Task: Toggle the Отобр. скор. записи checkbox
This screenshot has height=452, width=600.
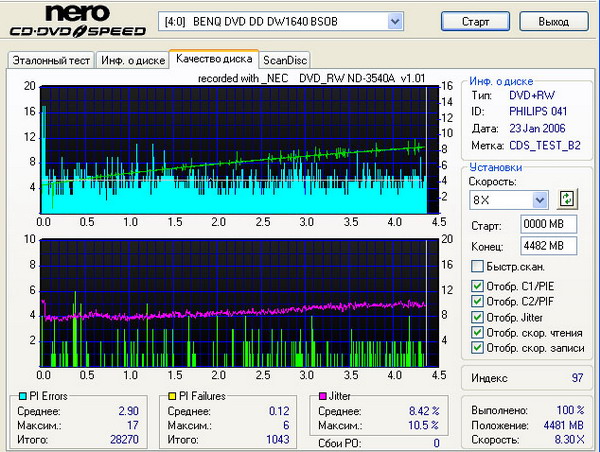Action: (x=477, y=348)
